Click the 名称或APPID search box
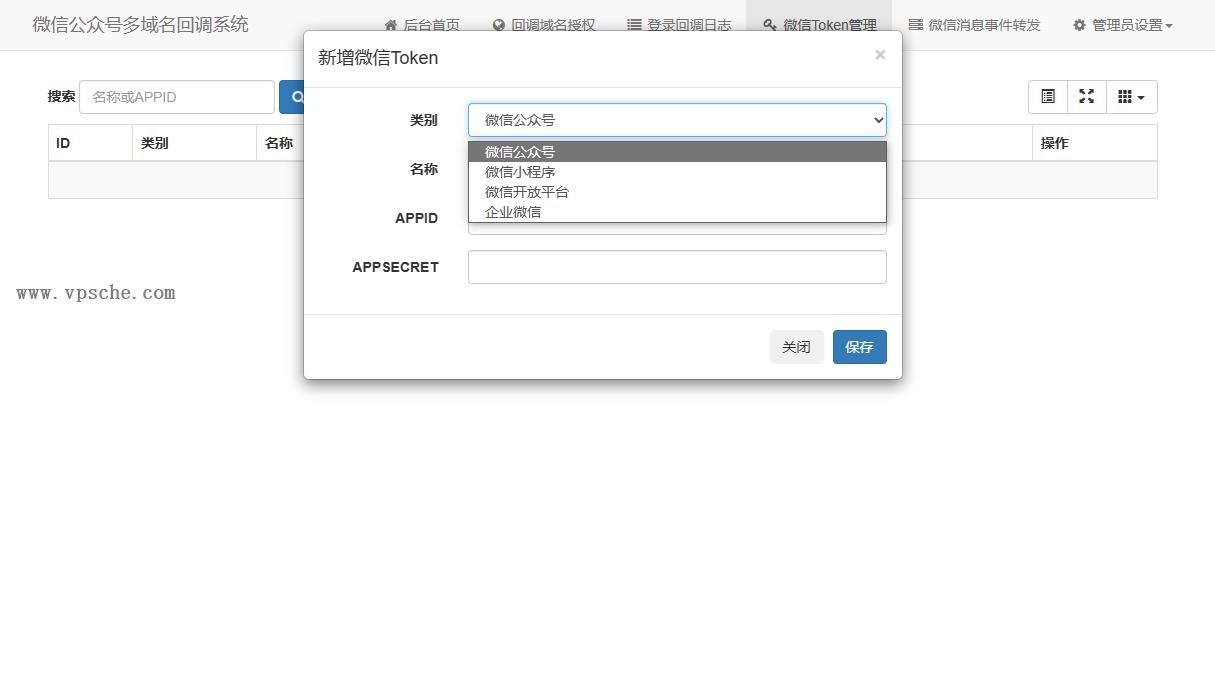 [x=176, y=96]
